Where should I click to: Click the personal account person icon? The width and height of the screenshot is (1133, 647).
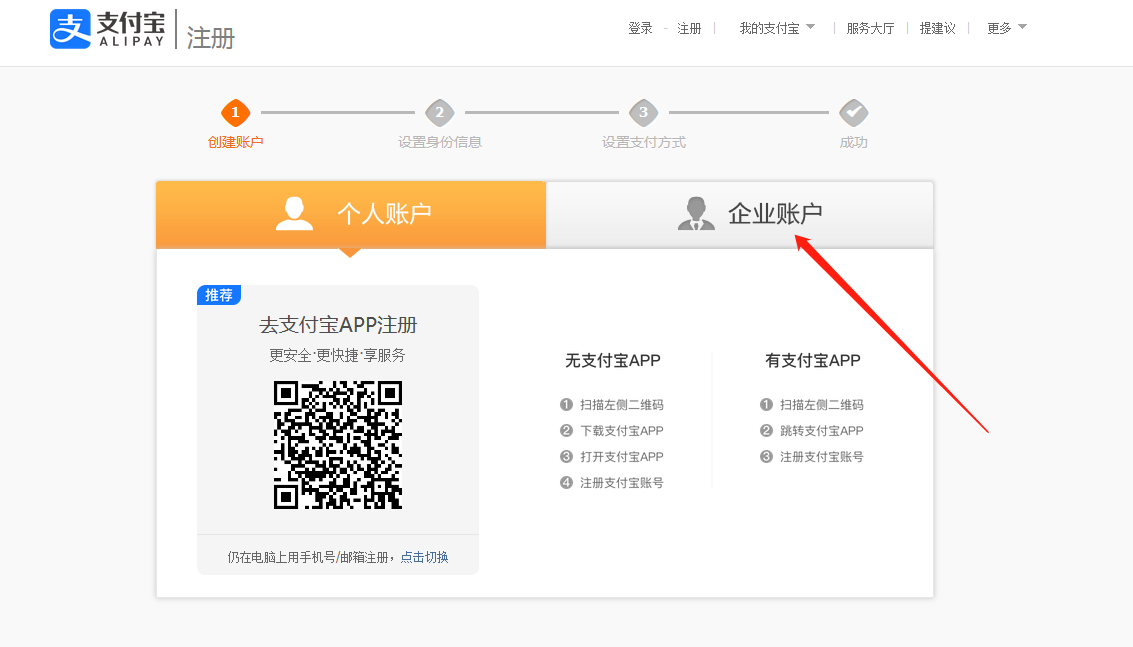[294, 213]
